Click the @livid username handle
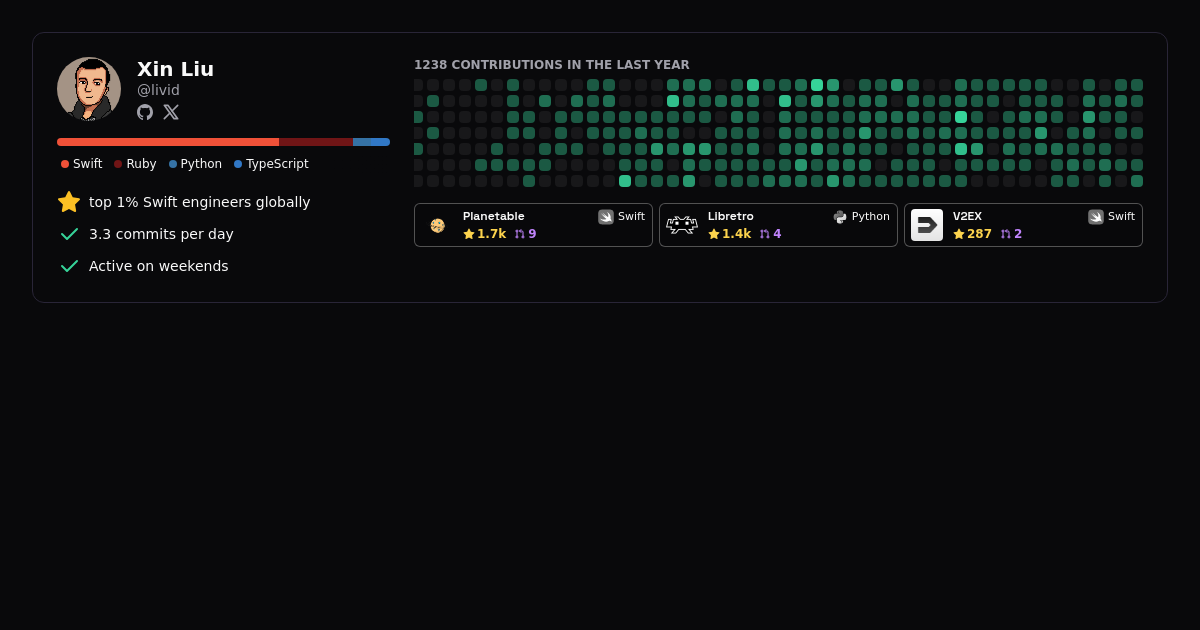This screenshot has height=630, width=1200. (x=158, y=90)
